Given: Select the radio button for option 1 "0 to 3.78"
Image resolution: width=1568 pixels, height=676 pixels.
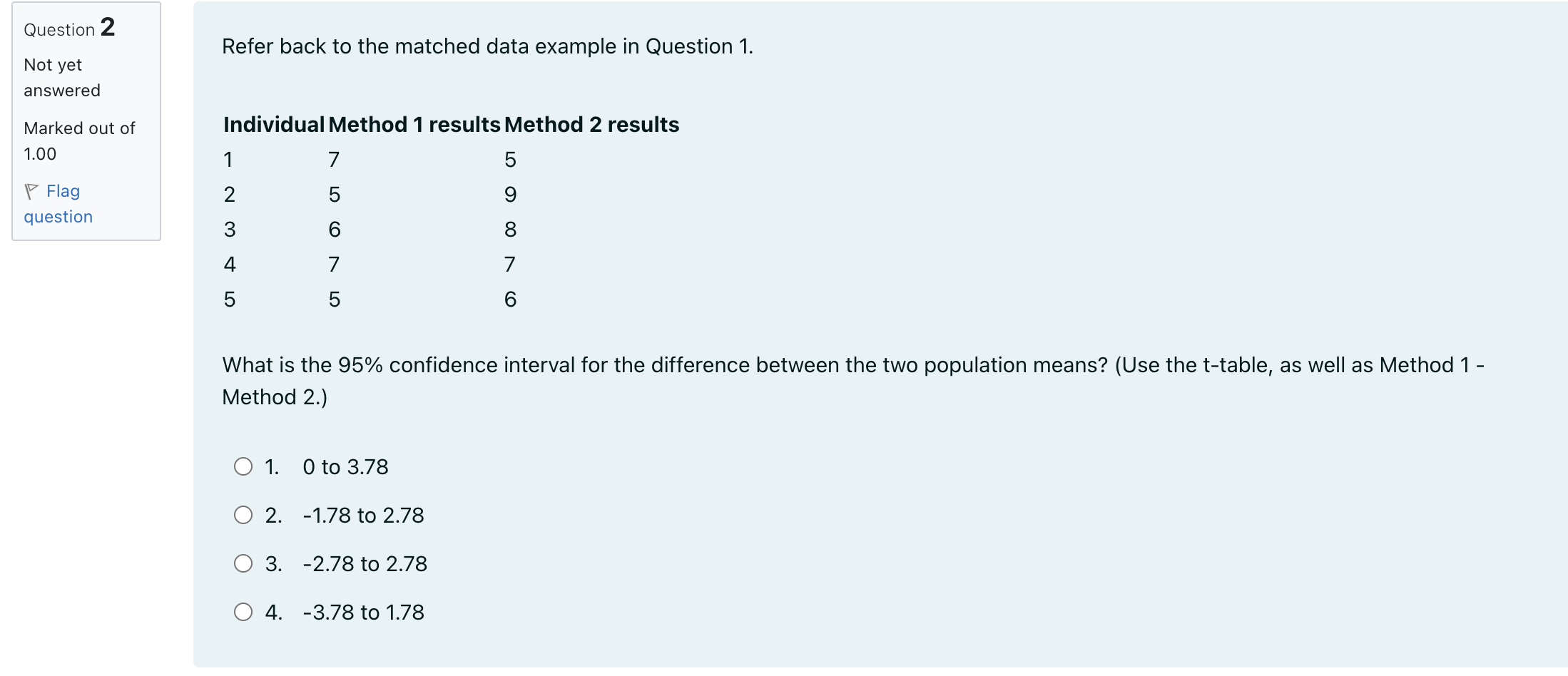Looking at the screenshot, I should 244,466.
